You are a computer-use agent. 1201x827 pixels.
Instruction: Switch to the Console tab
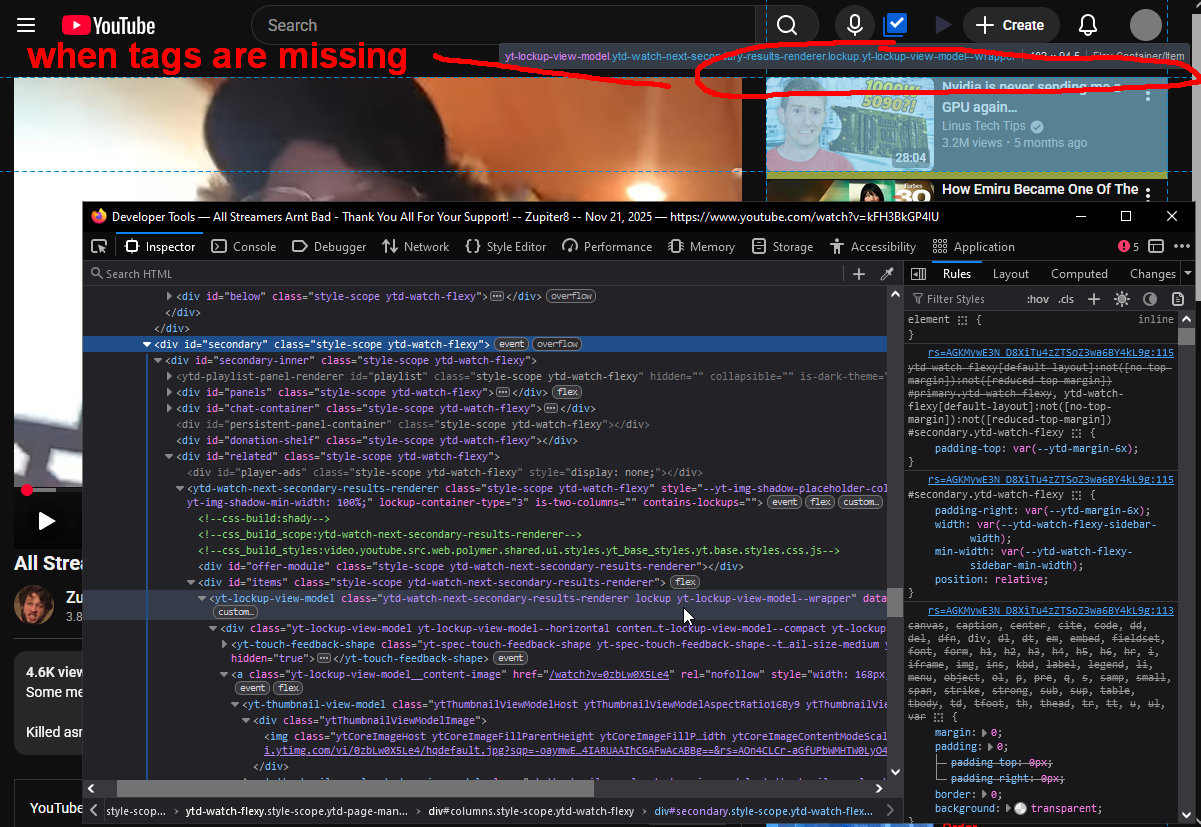(244, 246)
